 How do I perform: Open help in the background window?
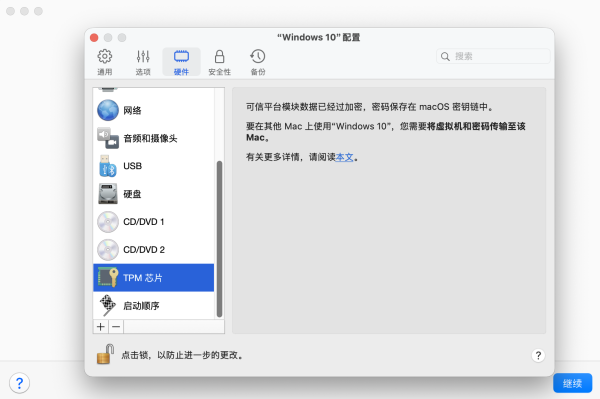20,383
